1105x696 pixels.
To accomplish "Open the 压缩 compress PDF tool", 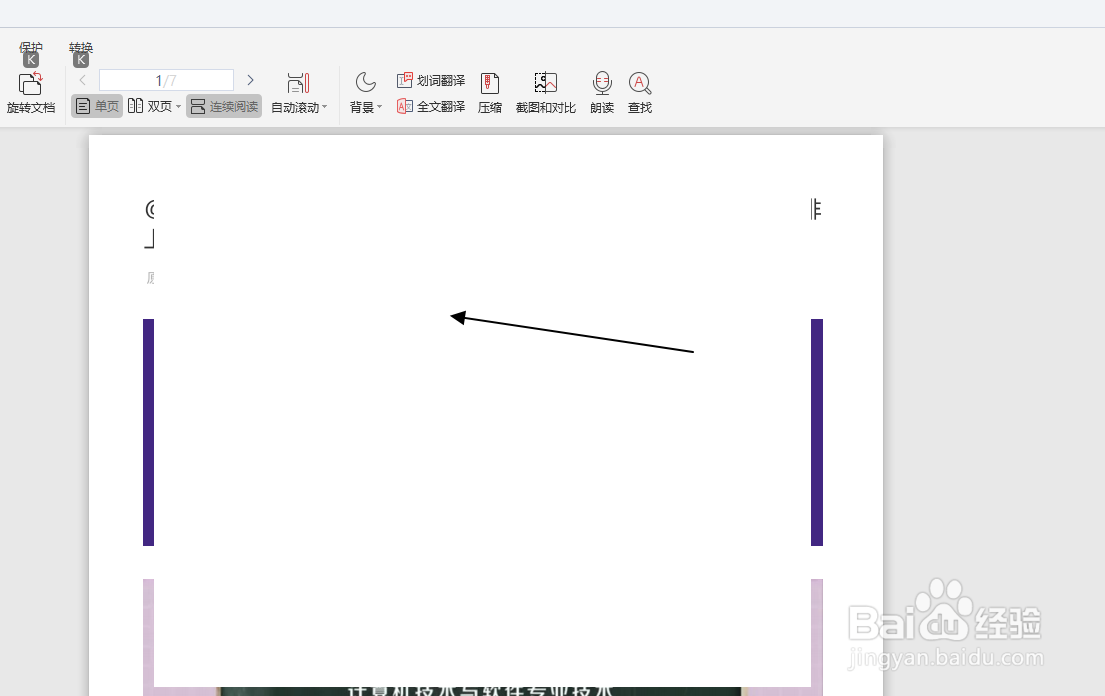I will [490, 93].
